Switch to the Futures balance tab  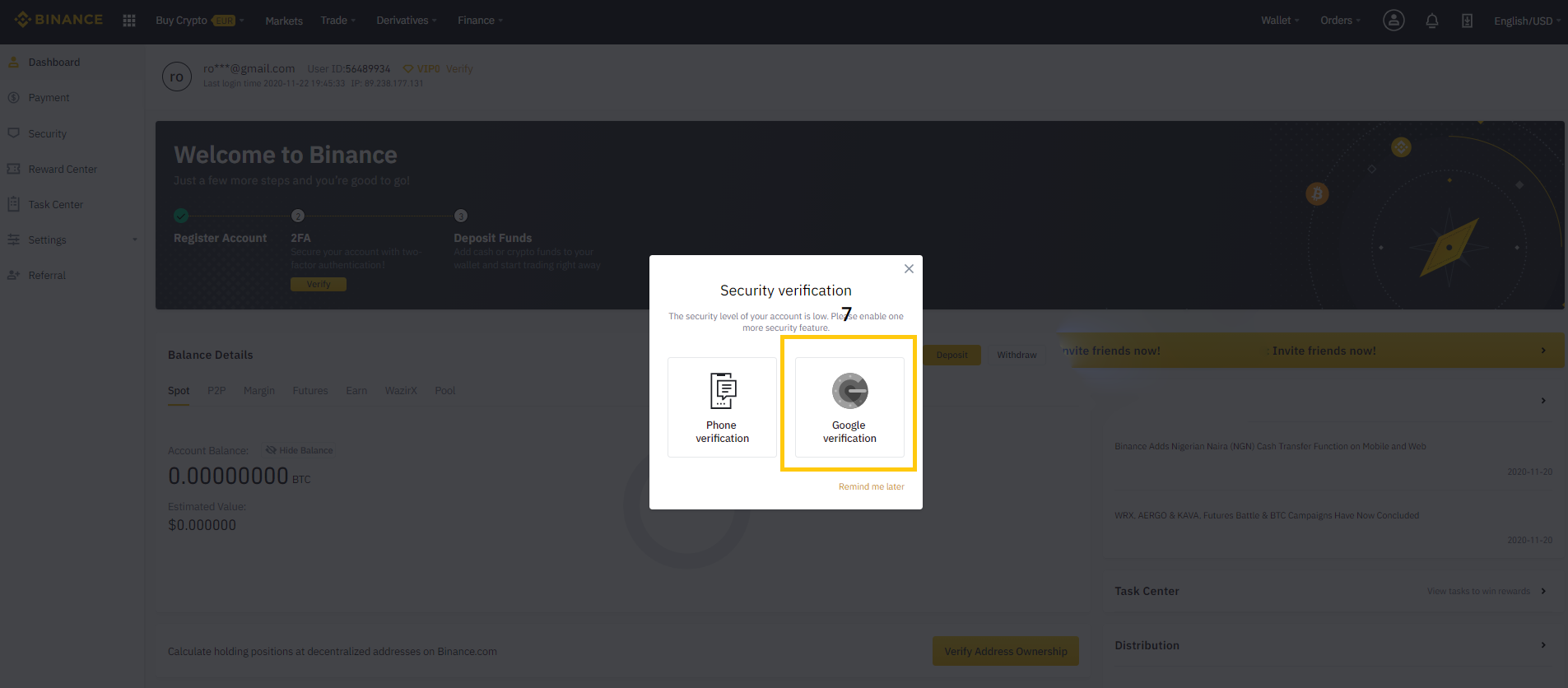[310, 391]
